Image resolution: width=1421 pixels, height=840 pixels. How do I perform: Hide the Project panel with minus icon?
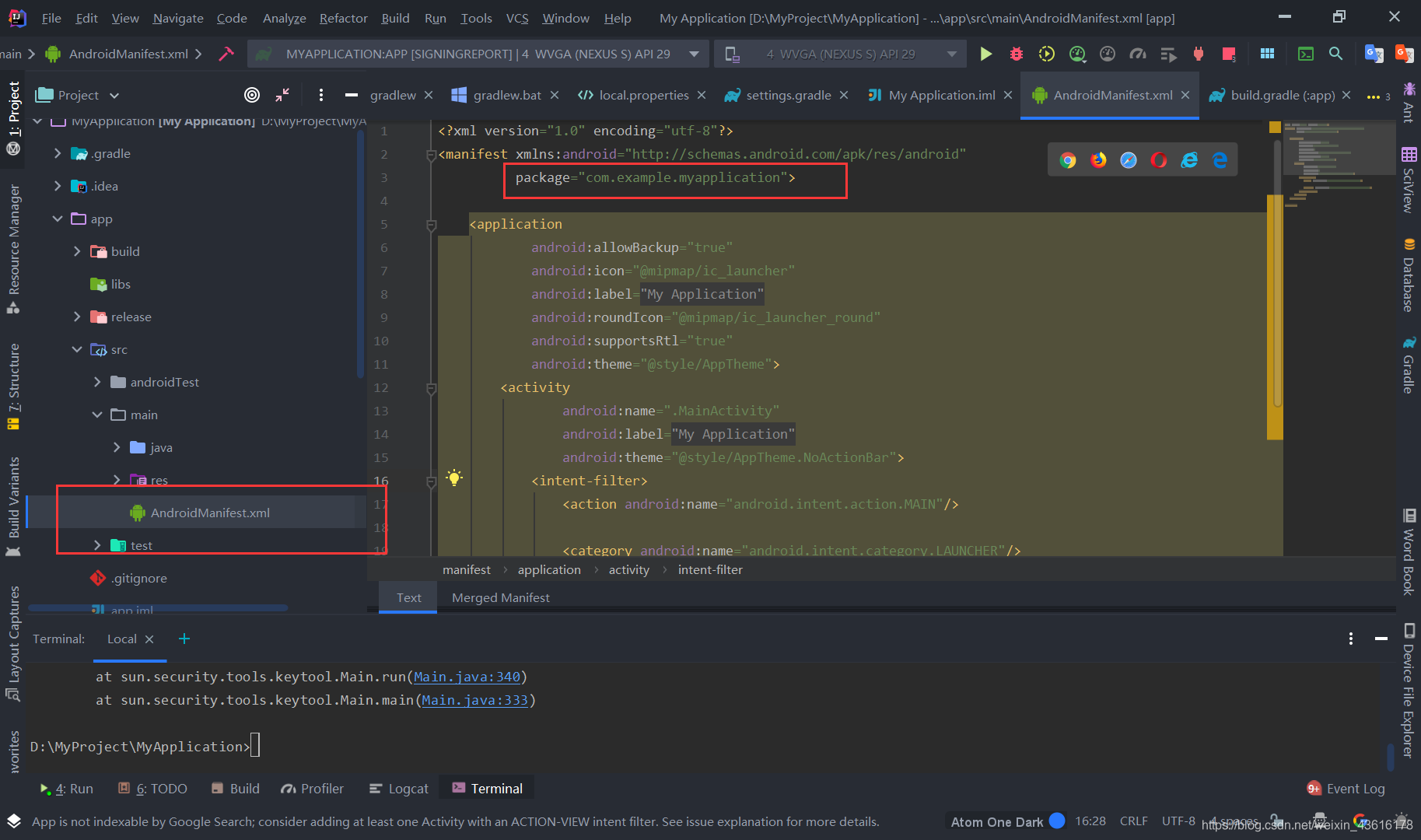tap(352, 95)
